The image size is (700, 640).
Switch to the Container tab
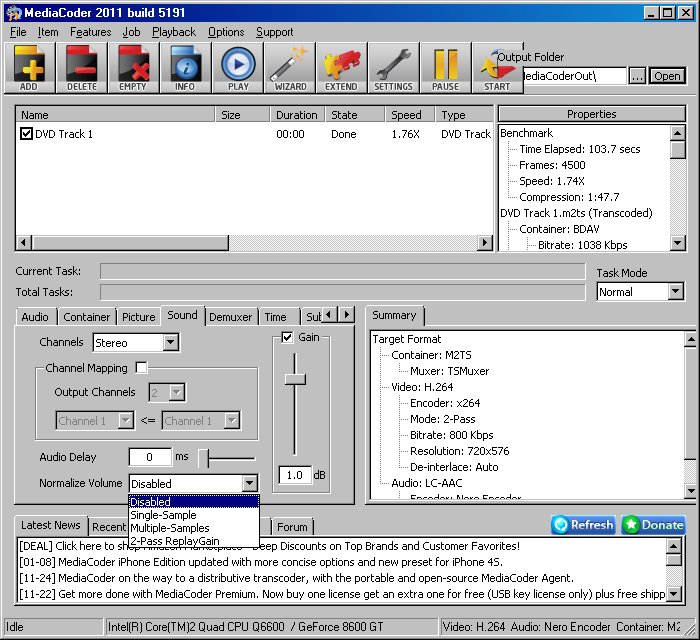[87, 317]
